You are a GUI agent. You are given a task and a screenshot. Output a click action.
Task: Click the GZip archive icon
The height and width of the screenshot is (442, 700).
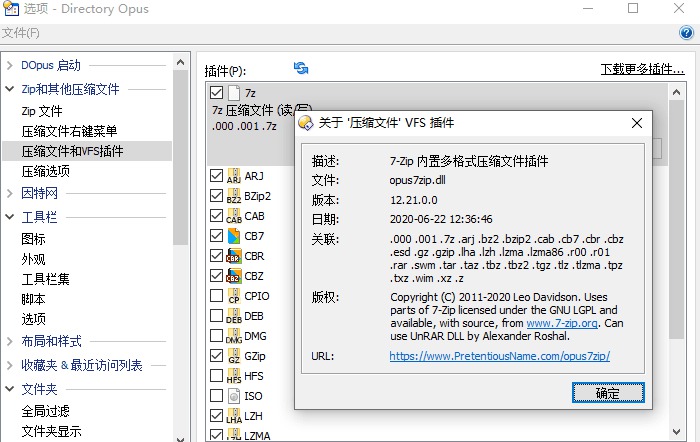pos(234,356)
